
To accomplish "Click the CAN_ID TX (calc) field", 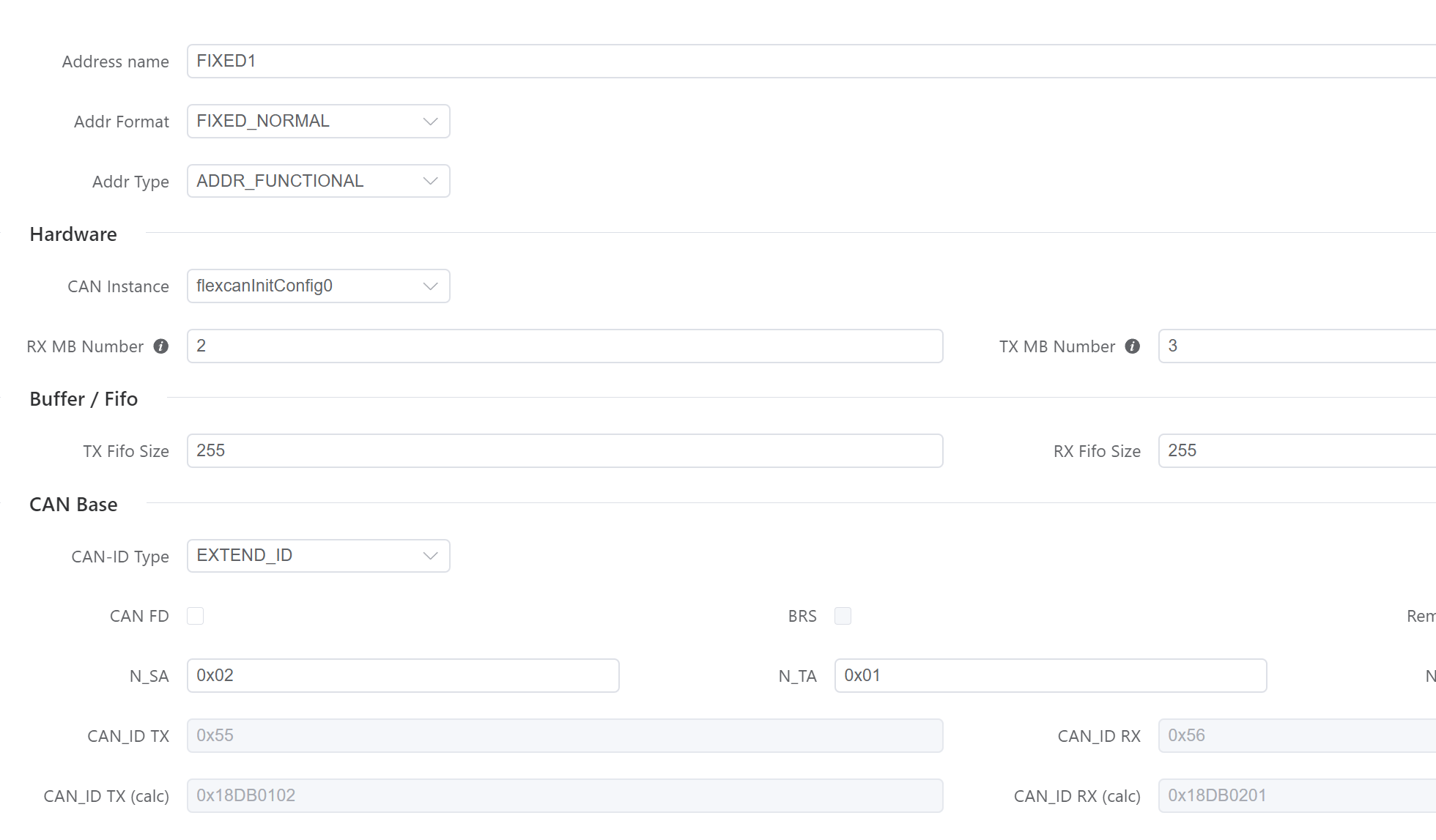I will (564, 795).
